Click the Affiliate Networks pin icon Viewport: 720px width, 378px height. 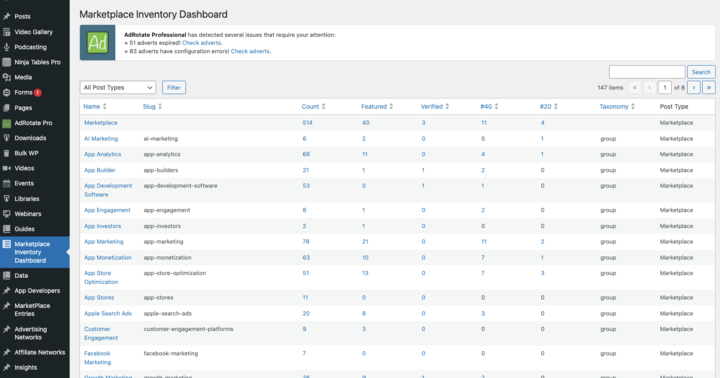[6, 352]
